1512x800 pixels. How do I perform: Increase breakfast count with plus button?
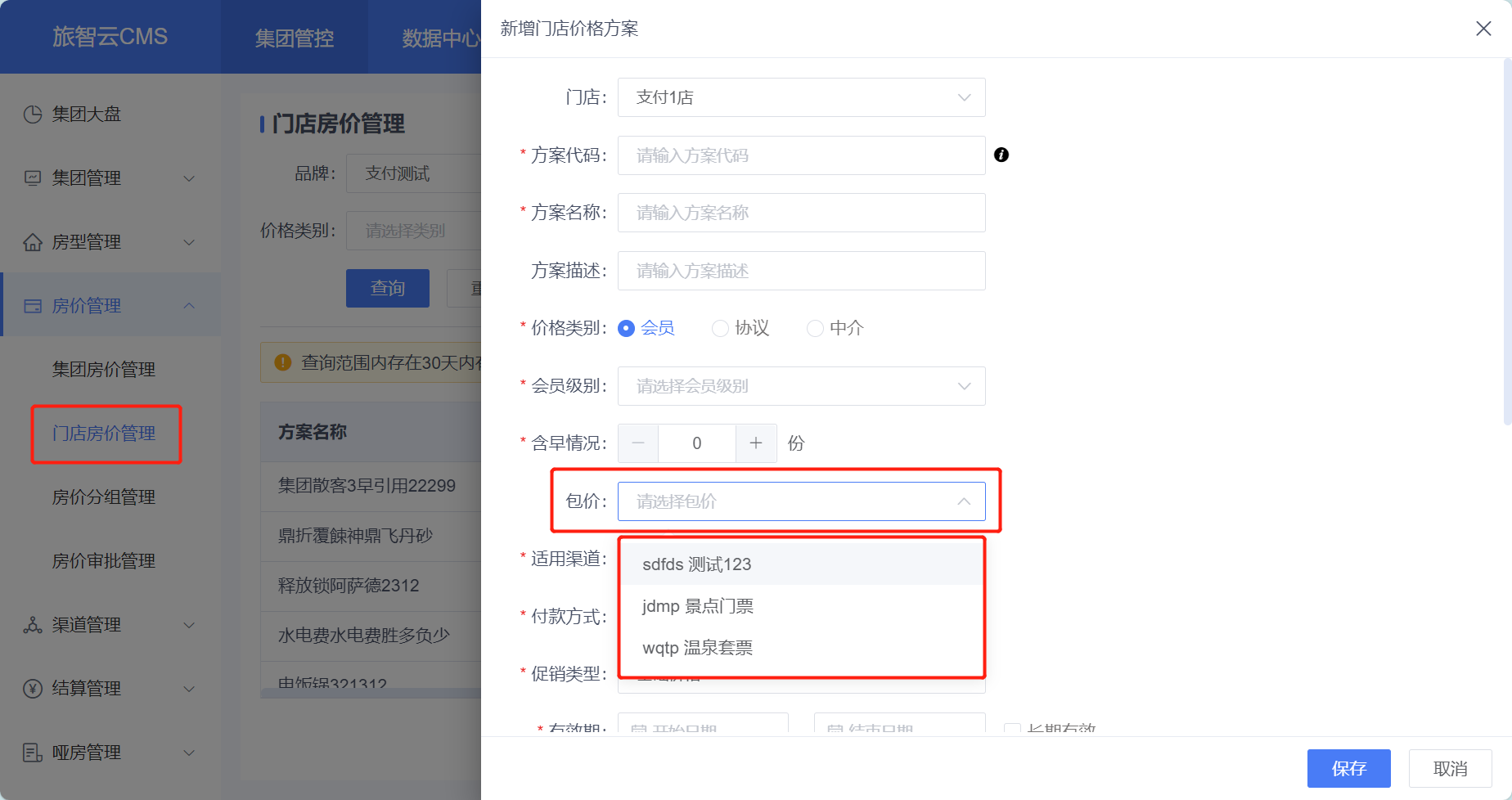click(x=756, y=443)
